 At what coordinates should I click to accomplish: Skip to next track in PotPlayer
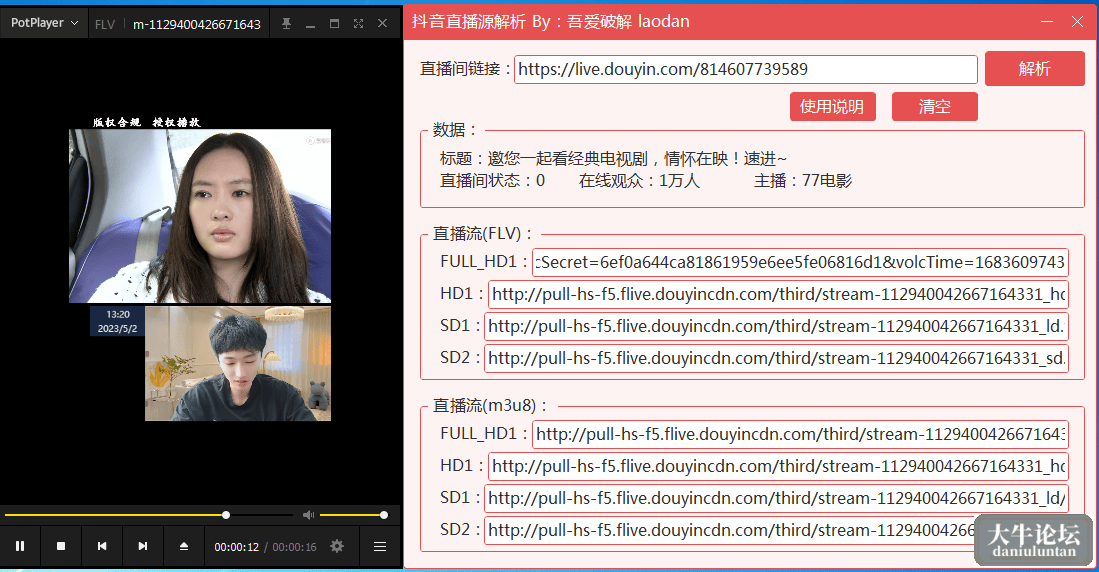pyautogui.click(x=143, y=546)
